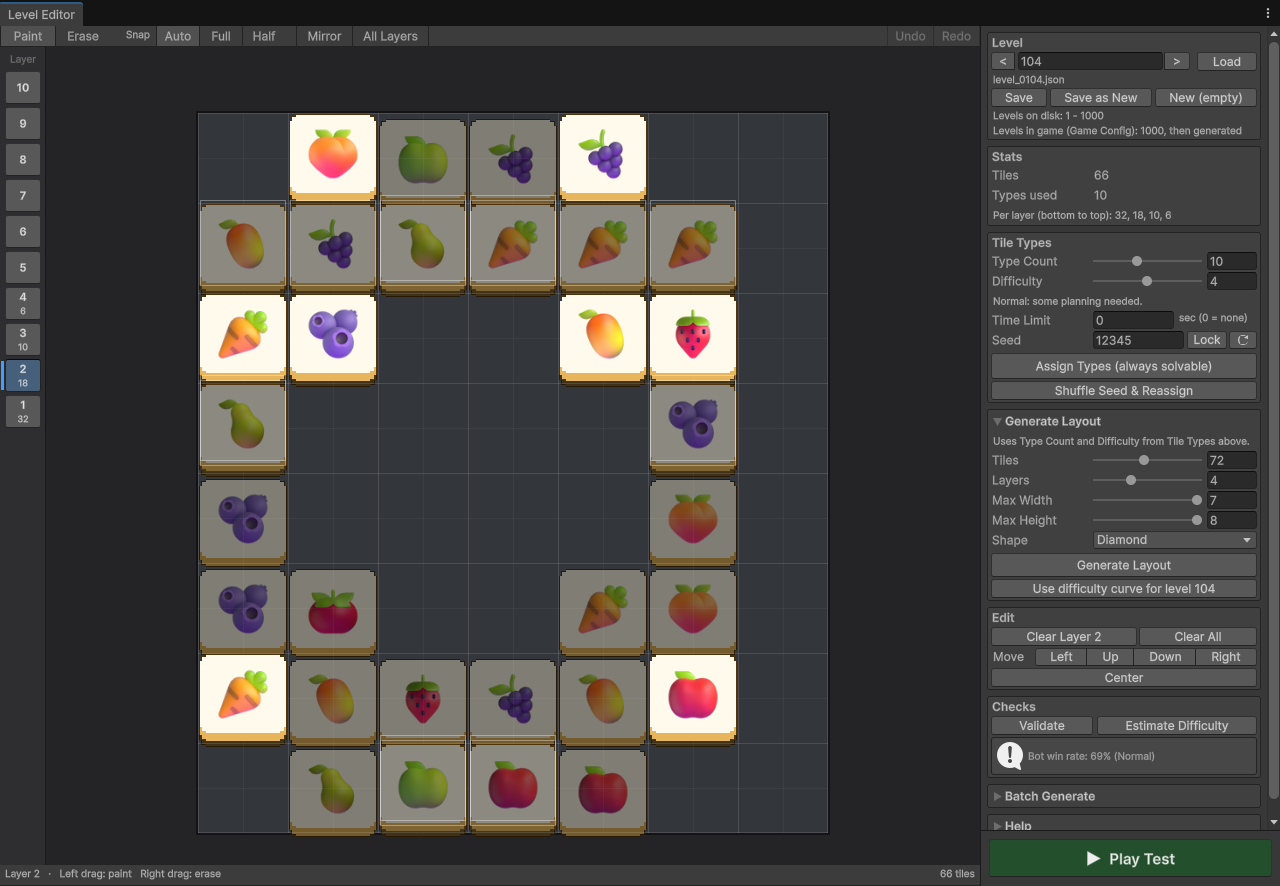This screenshot has height=886, width=1280.
Task: Click Assign Types (always solvable)
Action: click(1124, 366)
